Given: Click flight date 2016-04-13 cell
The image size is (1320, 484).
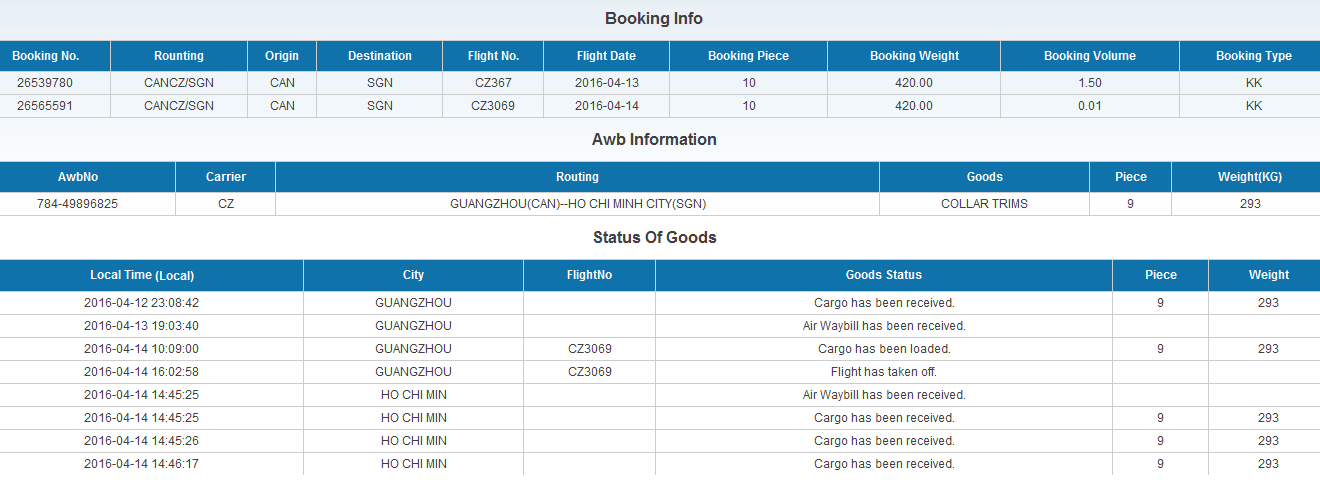Looking at the screenshot, I should (x=606, y=83).
